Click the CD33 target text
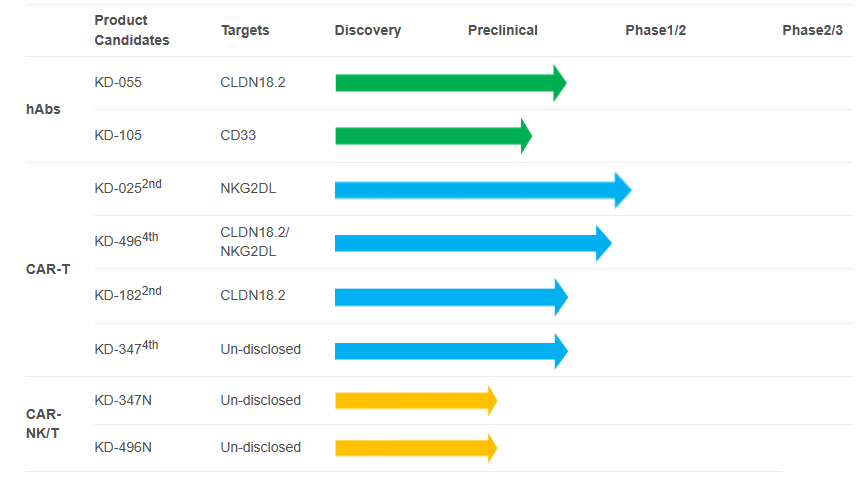This screenshot has height=480, width=858. tap(238, 135)
